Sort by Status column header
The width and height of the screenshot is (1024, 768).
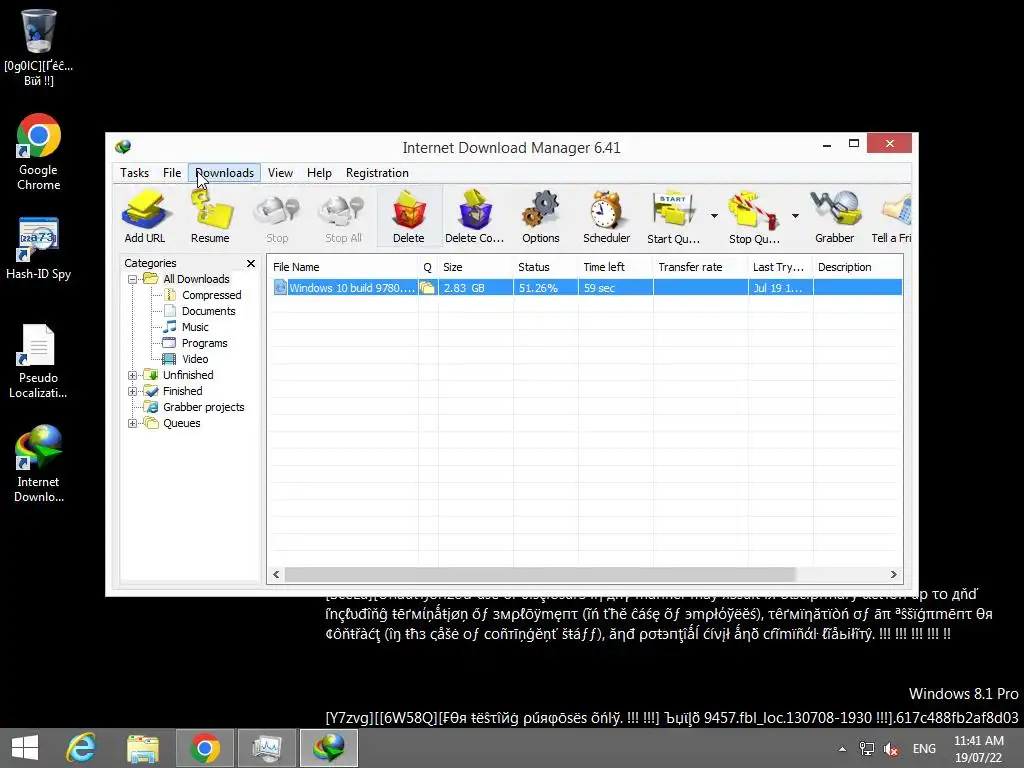[545, 267]
